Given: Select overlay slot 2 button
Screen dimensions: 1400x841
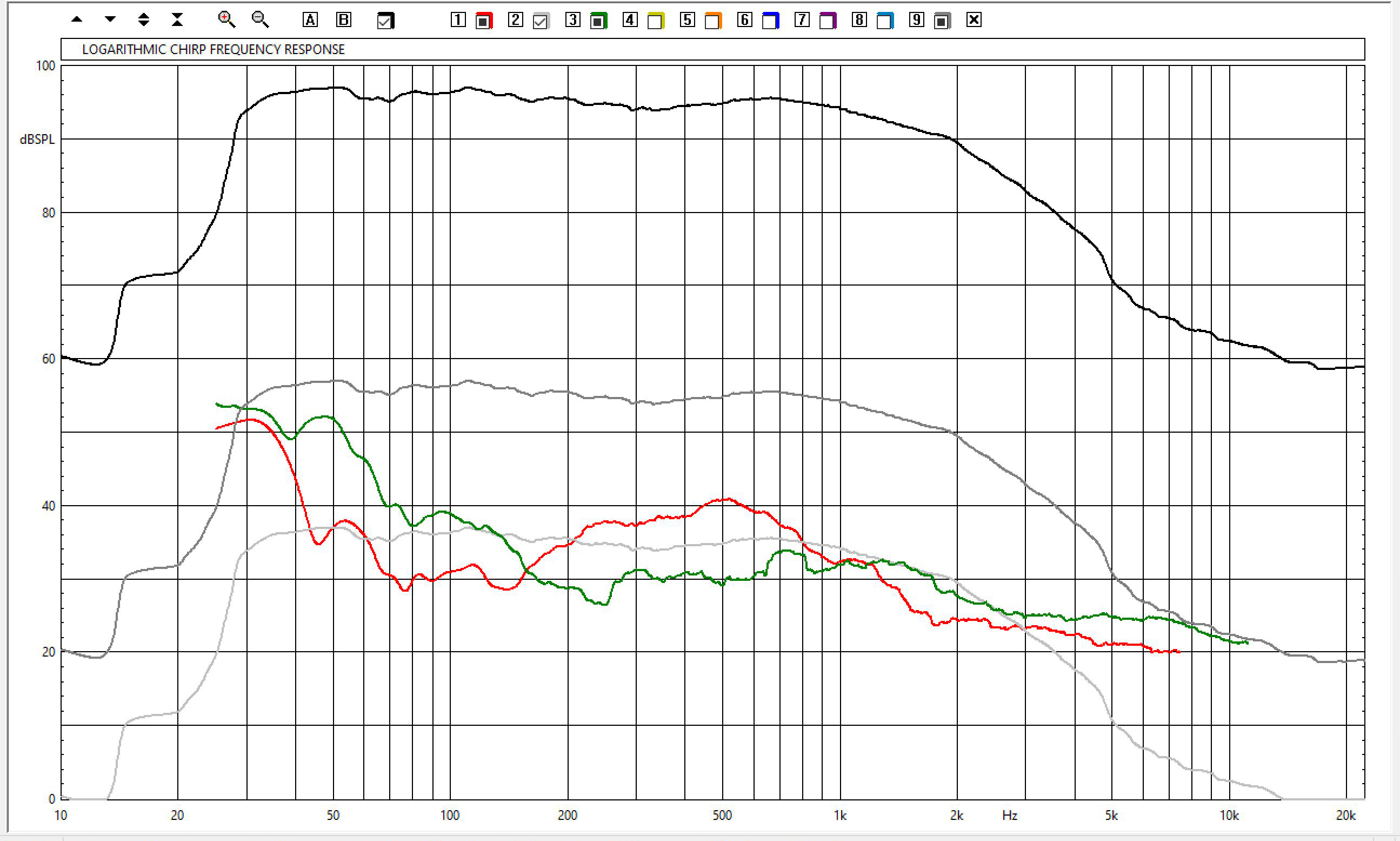Looking at the screenshot, I should [x=515, y=20].
